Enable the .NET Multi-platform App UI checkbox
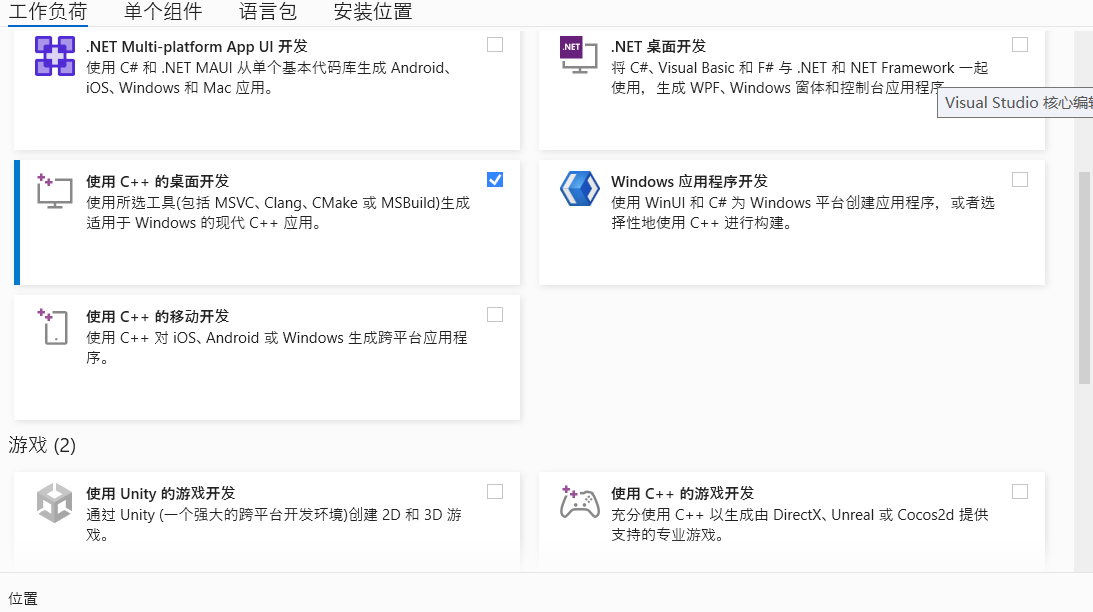The image size is (1093, 612). [x=495, y=45]
